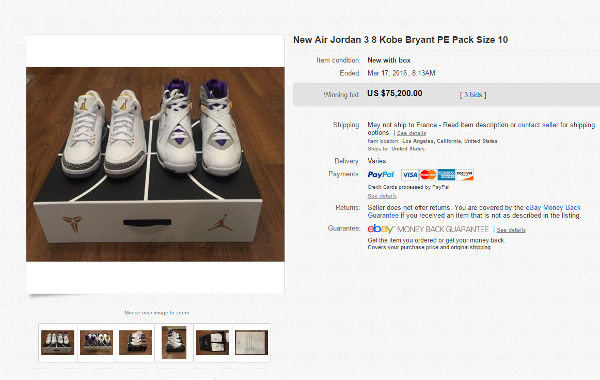Click See details under payment cards
Viewport: 600px width, 380px height.
[x=382, y=196]
